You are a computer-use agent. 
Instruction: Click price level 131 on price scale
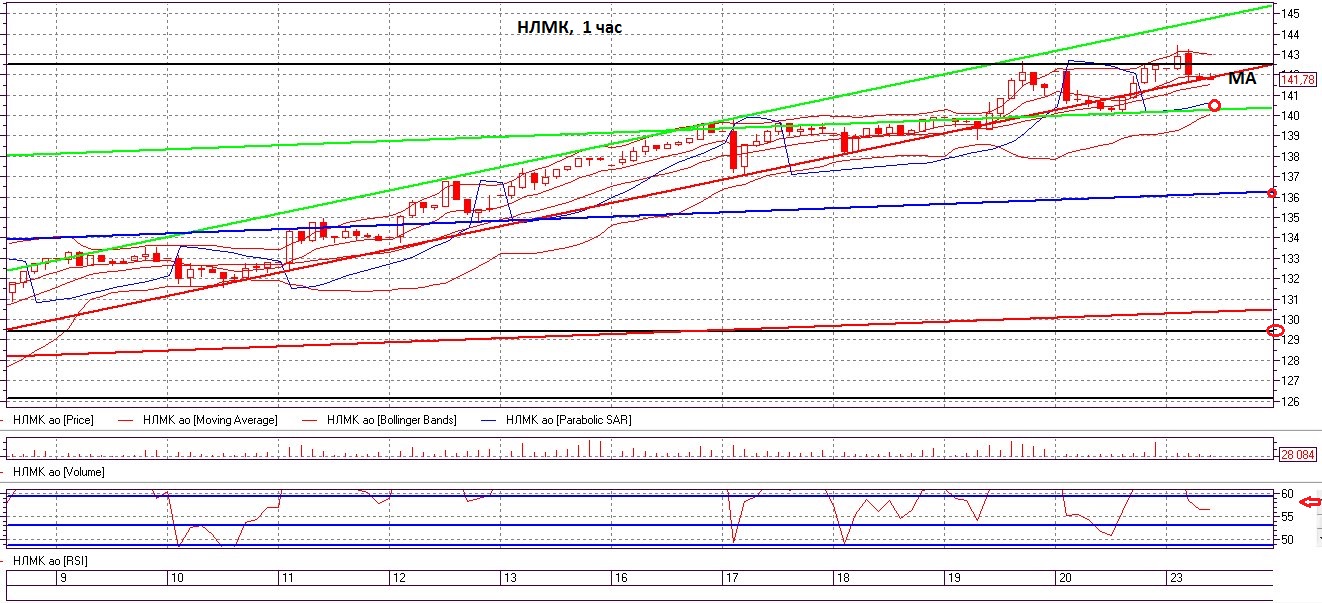coord(1289,300)
